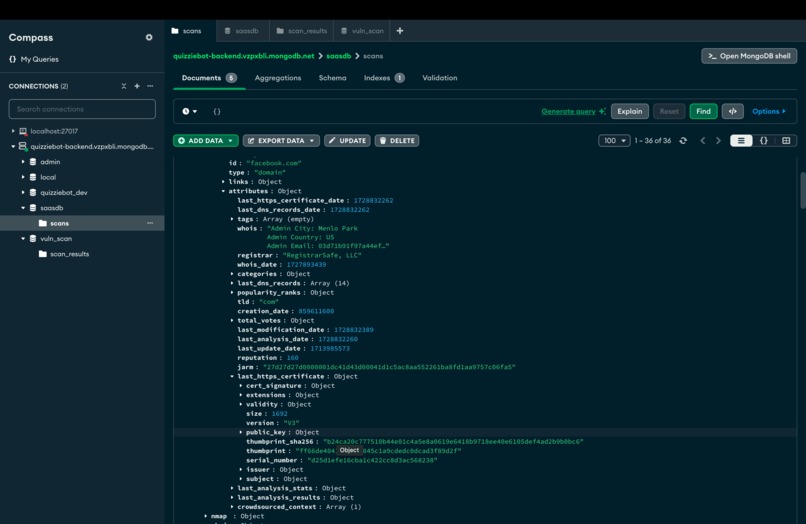This screenshot has width=806, height=524.
Task: Expand the quizziebot_dev database
Action: (23, 192)
